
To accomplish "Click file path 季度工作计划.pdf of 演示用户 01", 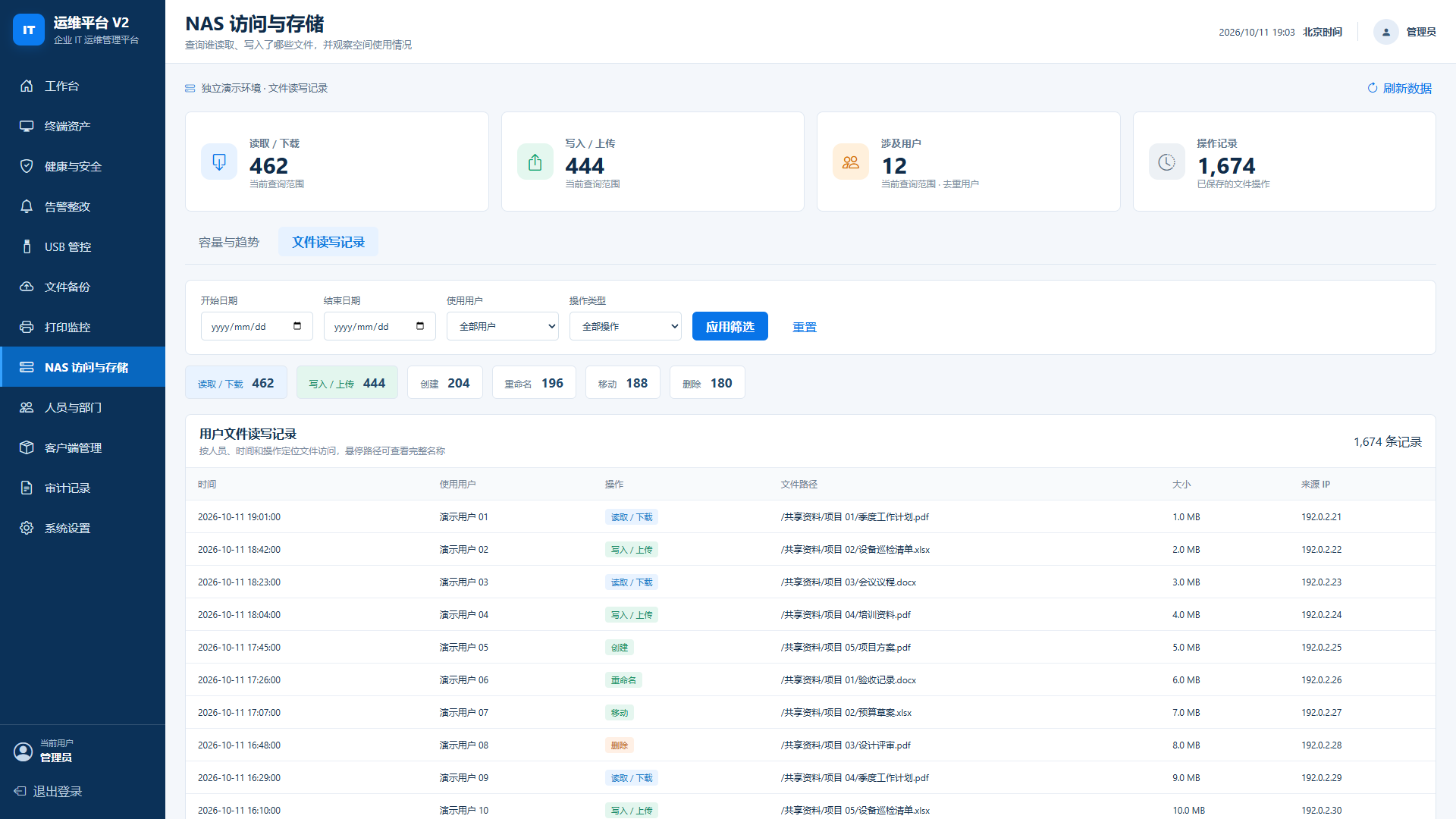I will point(855,517).
